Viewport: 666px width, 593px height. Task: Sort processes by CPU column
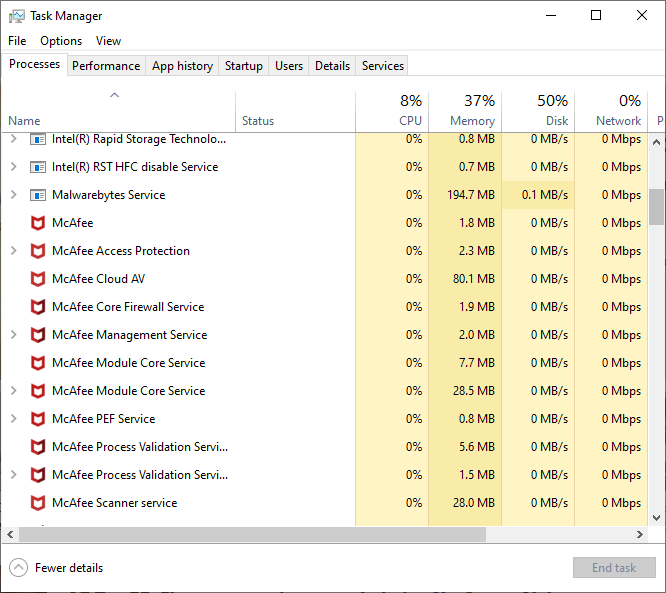point(392,110)
